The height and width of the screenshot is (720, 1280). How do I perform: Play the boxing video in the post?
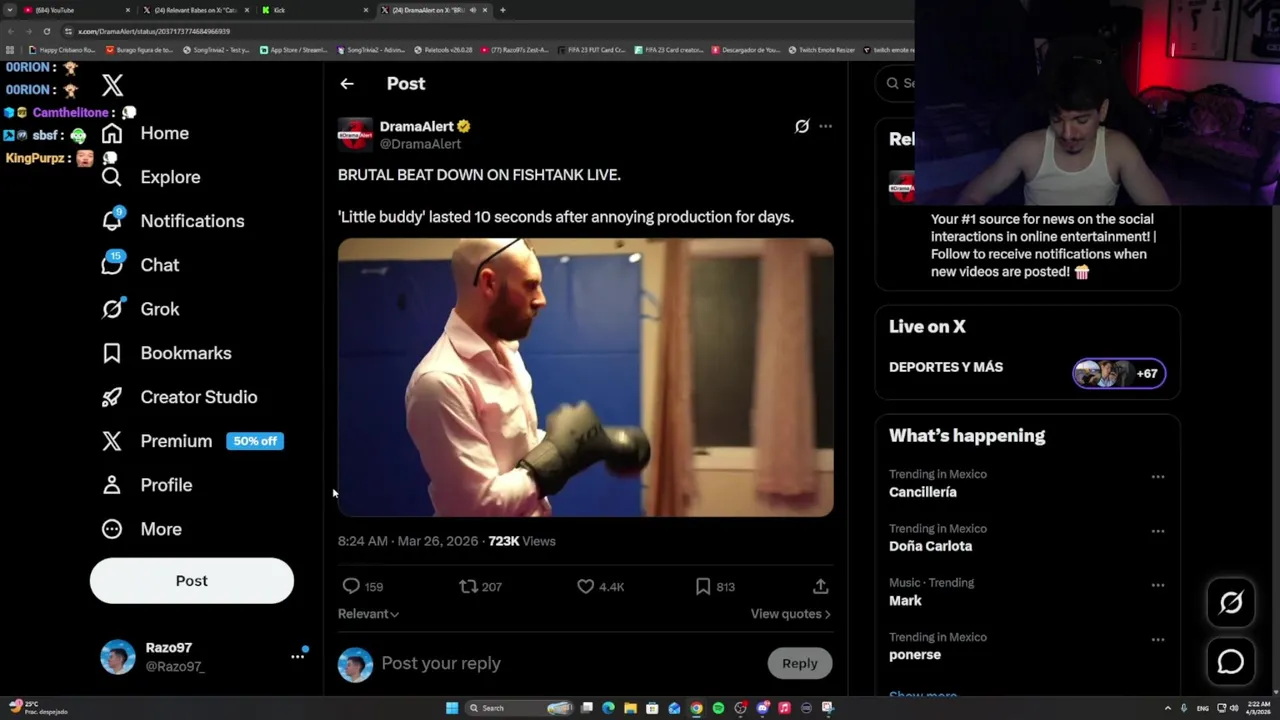585,377
